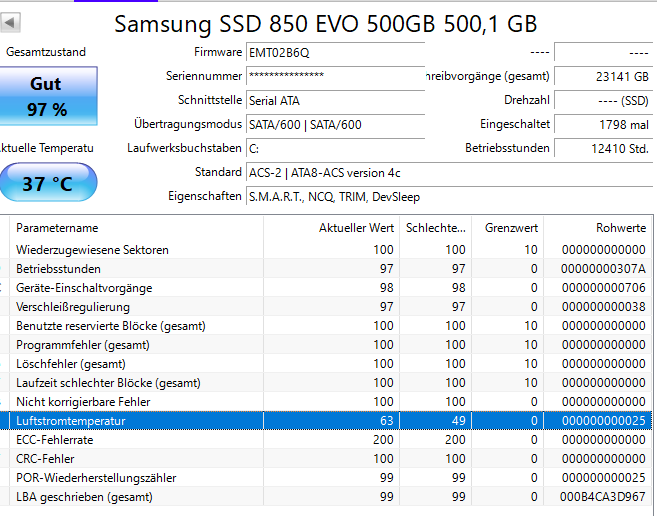
Task: Click raw value 000B4CA3D967
Action: (x=603, y=497)
